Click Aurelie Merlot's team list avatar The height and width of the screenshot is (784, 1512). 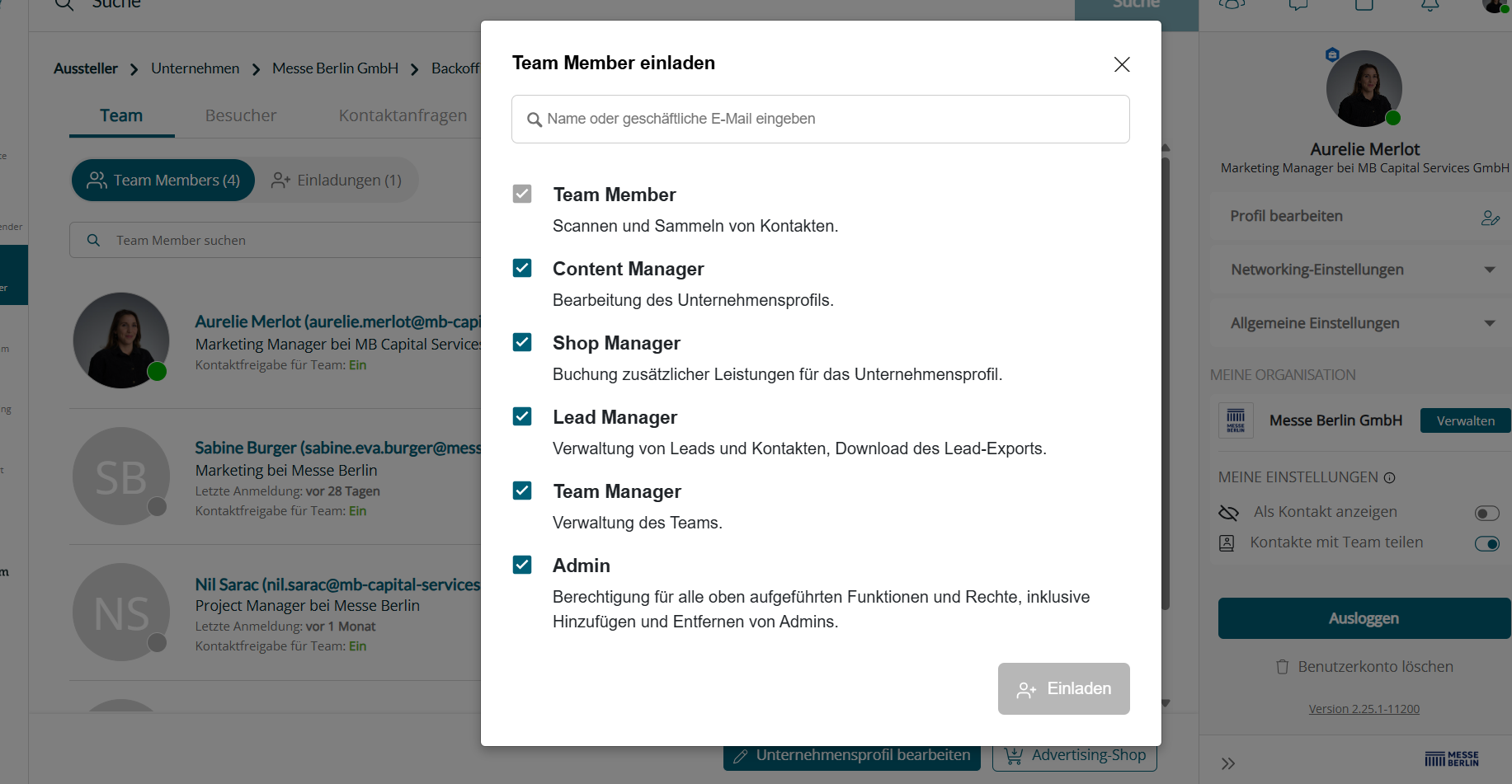(x=121, y=340)
